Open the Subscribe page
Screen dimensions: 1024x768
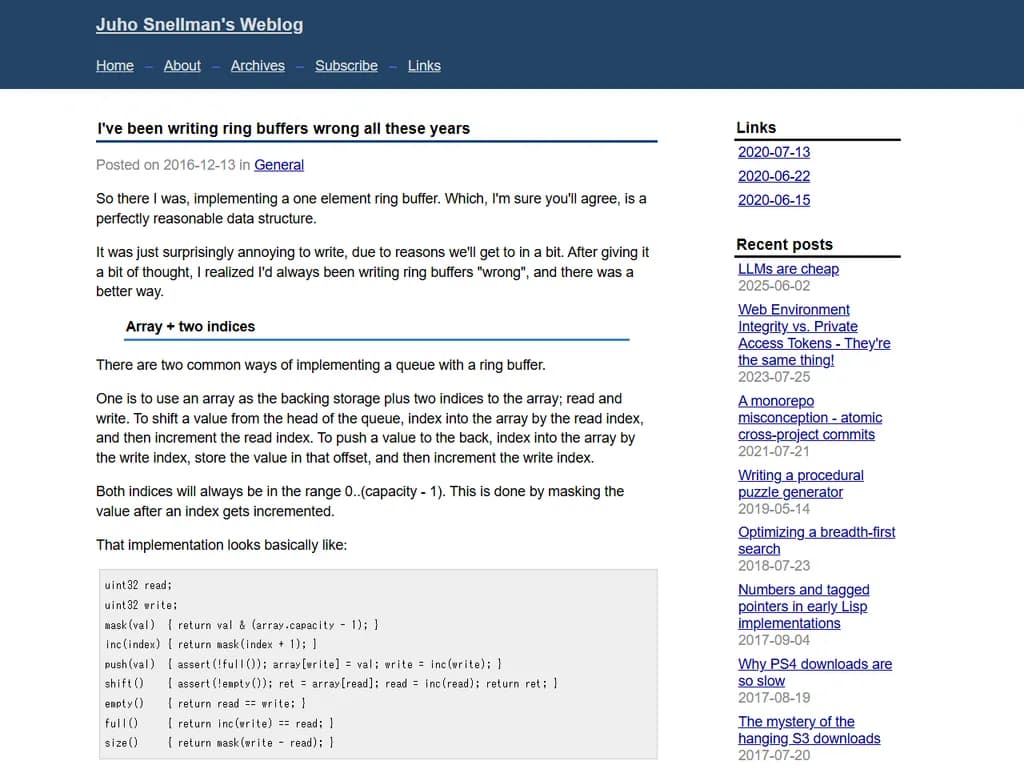(x=346, y=65)
